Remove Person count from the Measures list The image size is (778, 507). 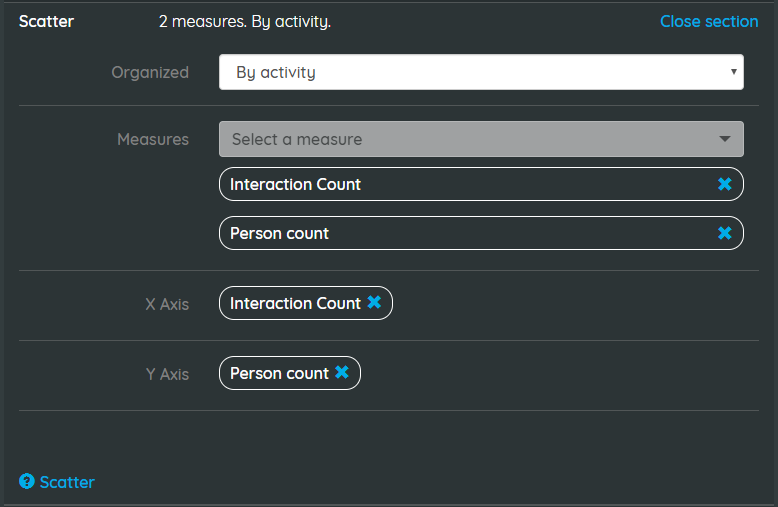pyautogui.click(x=724, y=233)
